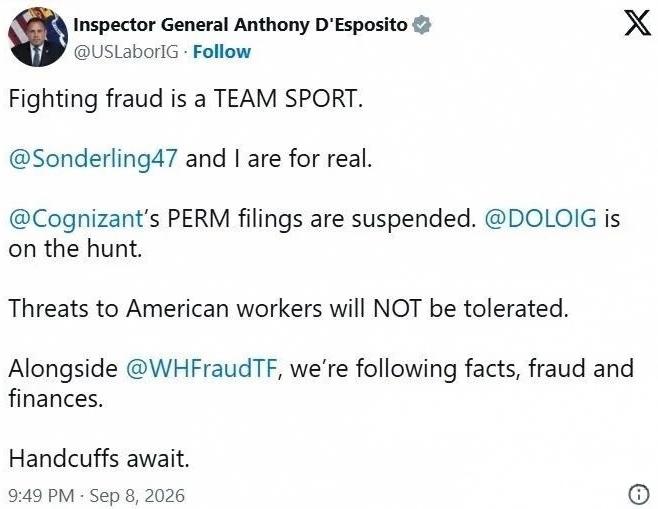Click the 'Handcuffs await.' text

point(99,458)
